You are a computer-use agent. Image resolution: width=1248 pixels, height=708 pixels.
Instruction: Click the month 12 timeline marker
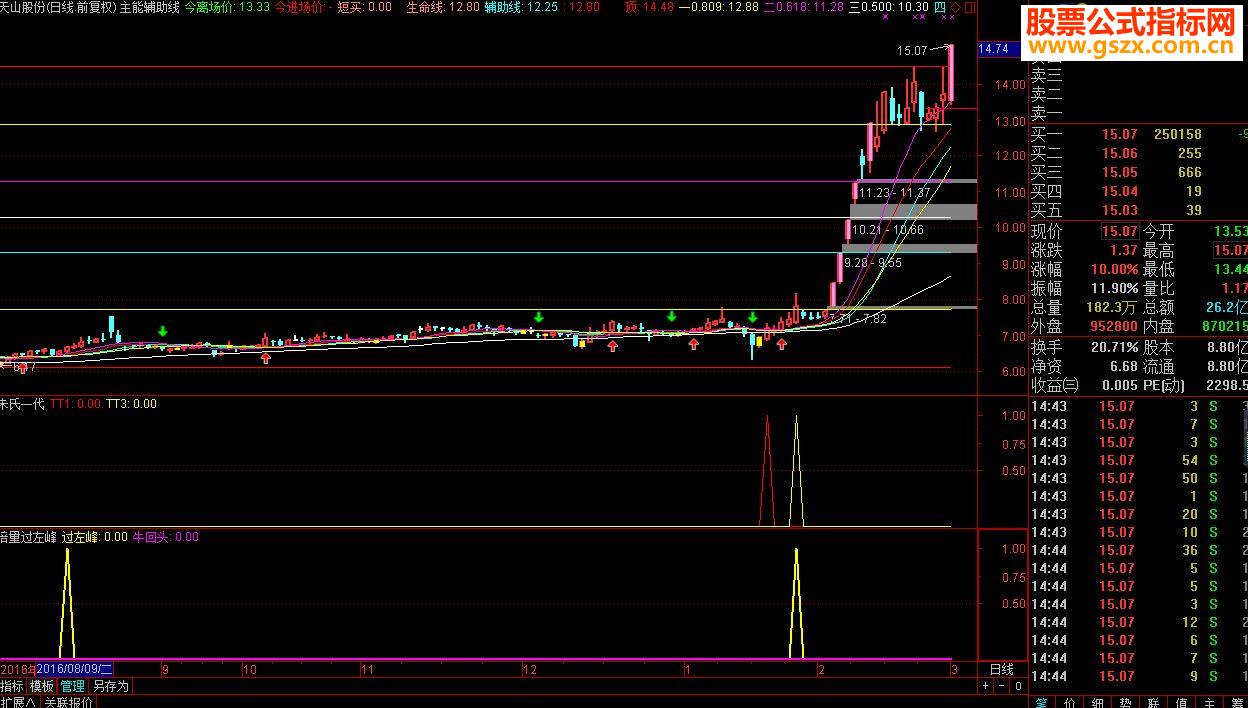530,669
